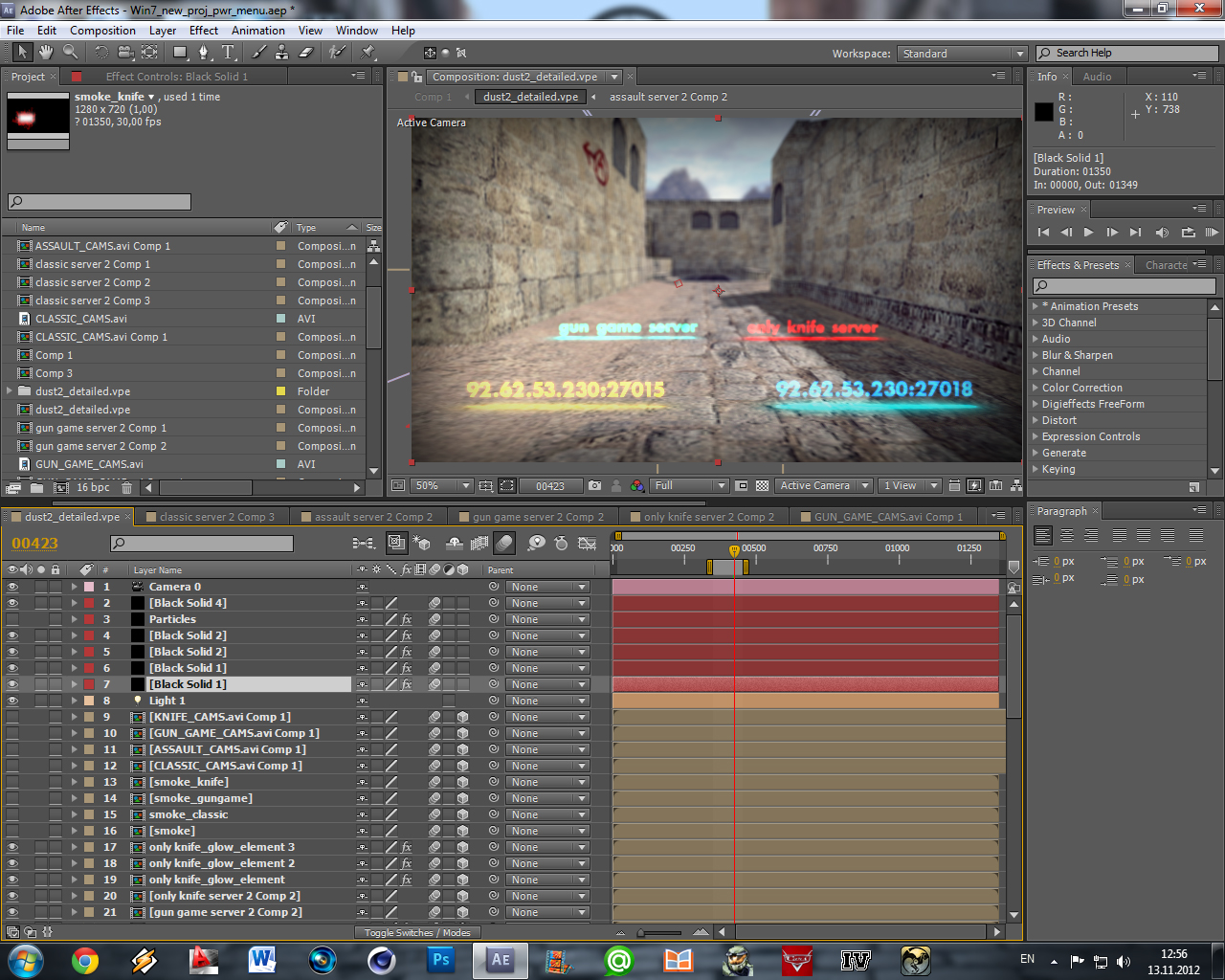Open the Composition menu
The image size is (1225, 980).
pyautogui.click(x=102, y=31)
